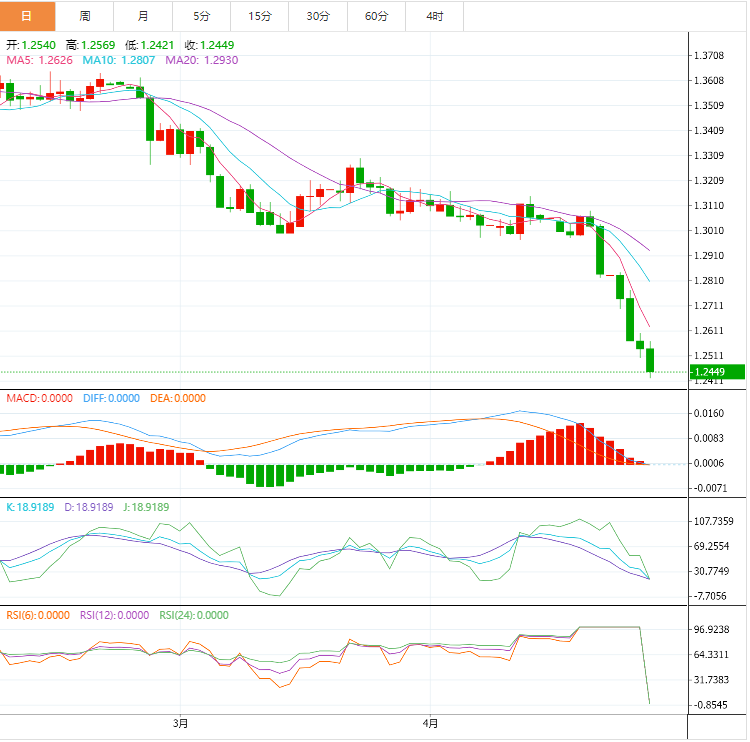Click the 高:1.2569 high price value
The height and width of the screenshot is (742, 750).
(90, 45)
